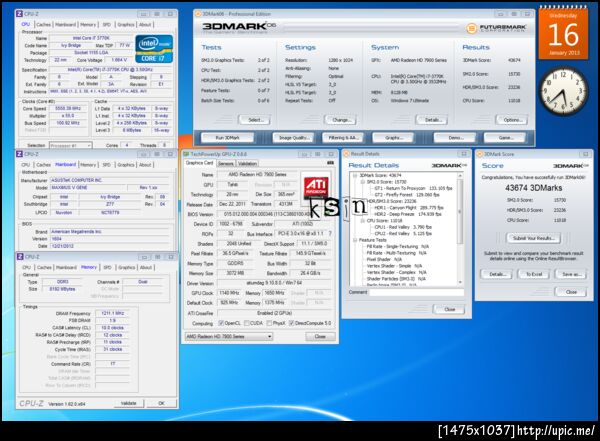600x441 pixels.
Task: Collapse the Feature Tests tree node
Action: (355, 240)
